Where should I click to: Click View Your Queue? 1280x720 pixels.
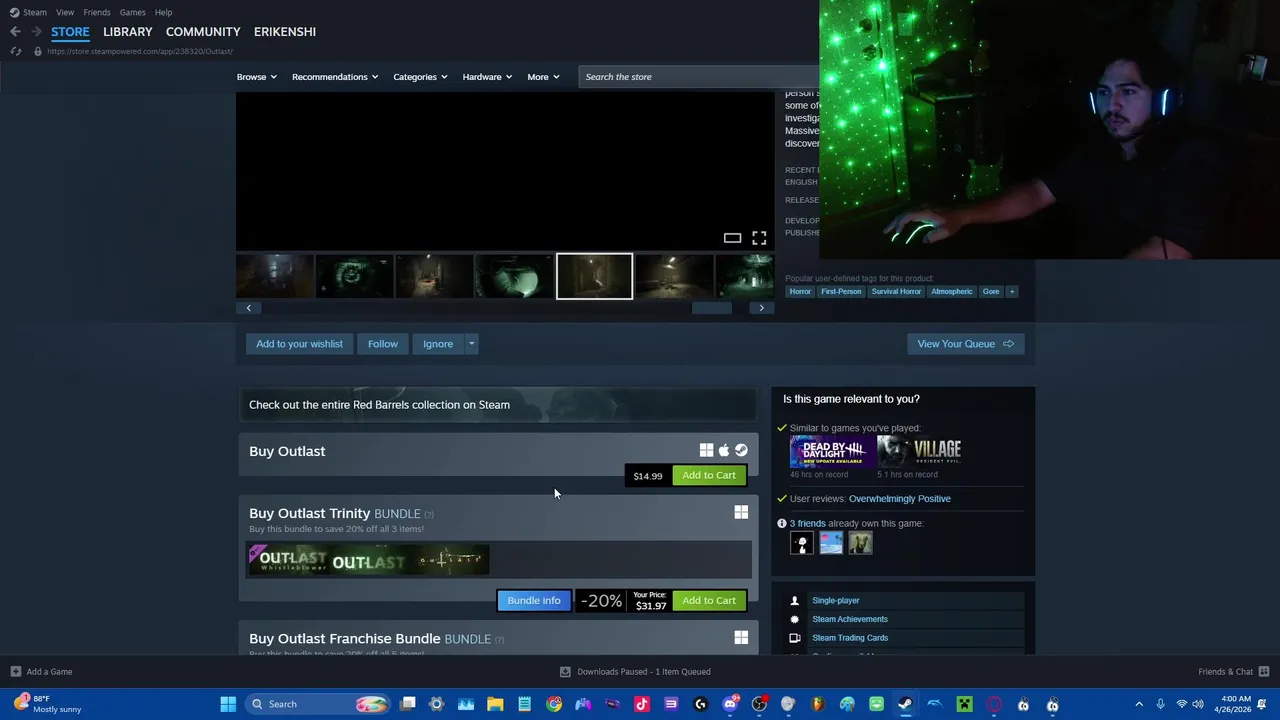click(x=965, y=344)
